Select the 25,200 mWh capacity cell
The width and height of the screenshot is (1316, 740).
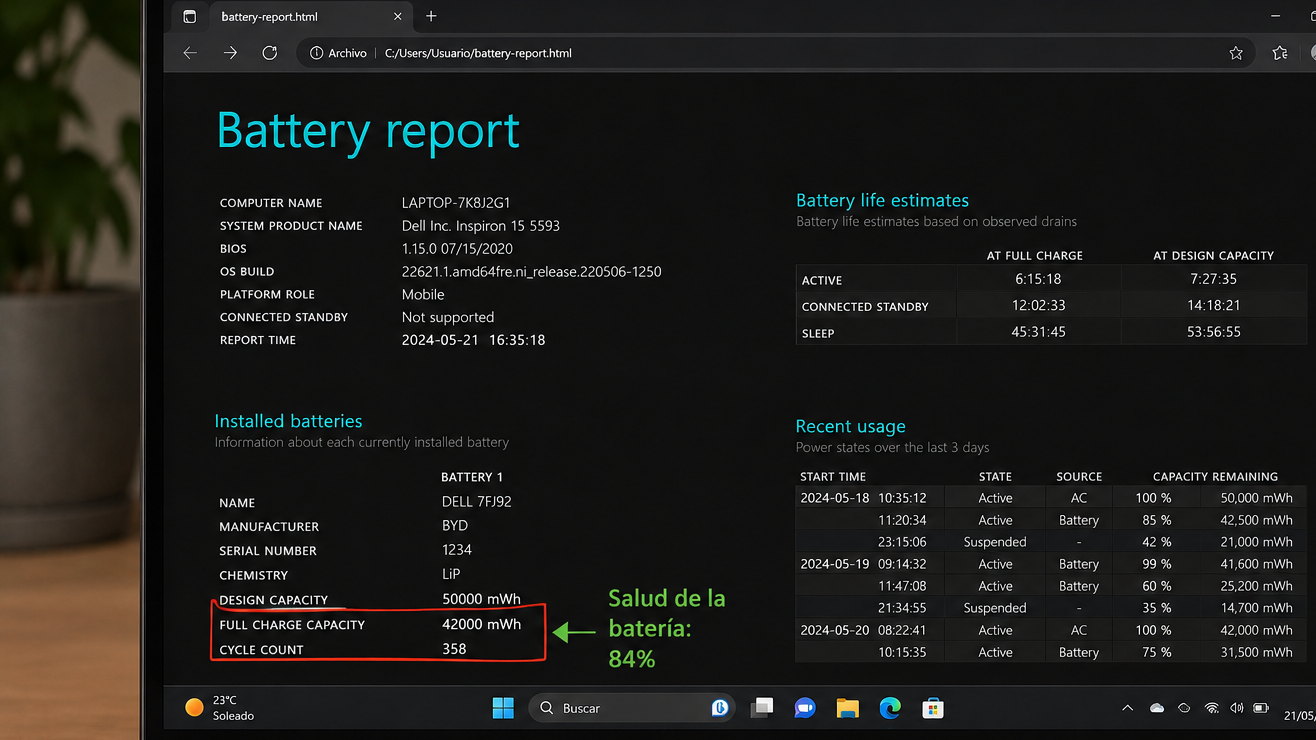coord(1256,586)
